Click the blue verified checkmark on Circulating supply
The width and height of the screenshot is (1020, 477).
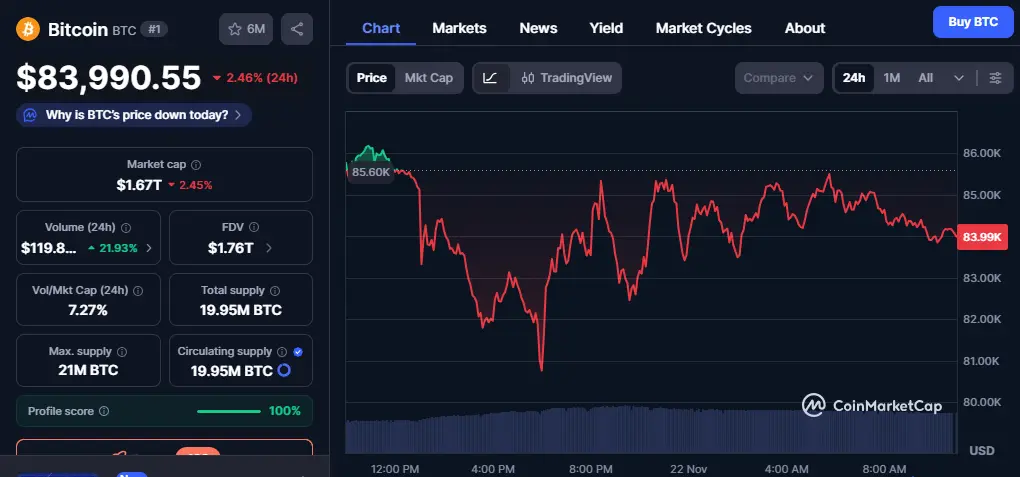coord(298,351)
